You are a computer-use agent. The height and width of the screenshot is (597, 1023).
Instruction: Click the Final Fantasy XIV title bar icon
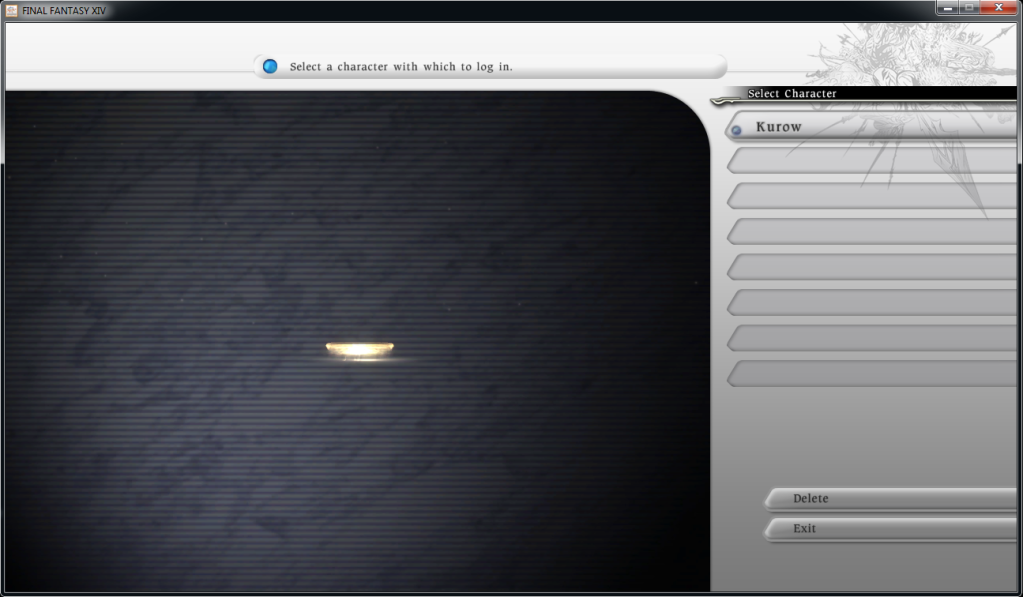point(11,10)
